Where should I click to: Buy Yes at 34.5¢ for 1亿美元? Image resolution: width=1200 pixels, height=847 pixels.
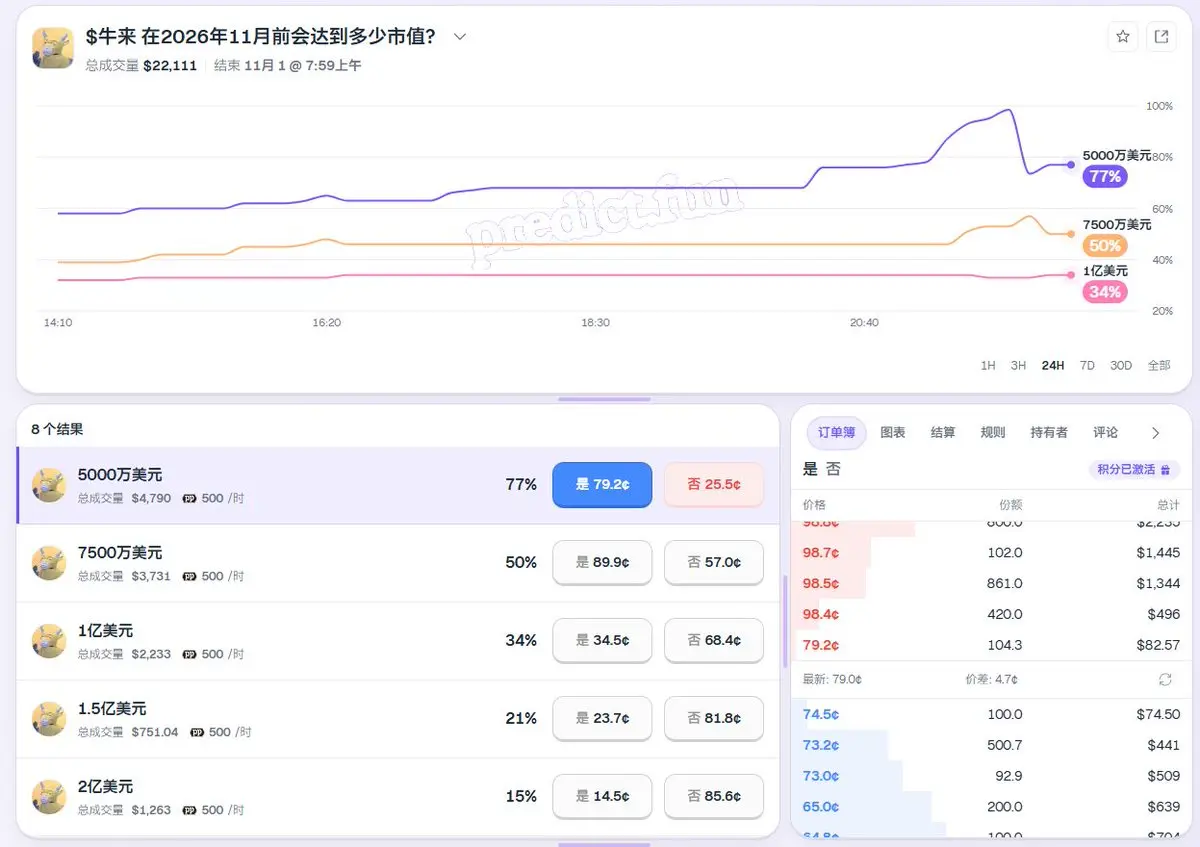point(602,641)
